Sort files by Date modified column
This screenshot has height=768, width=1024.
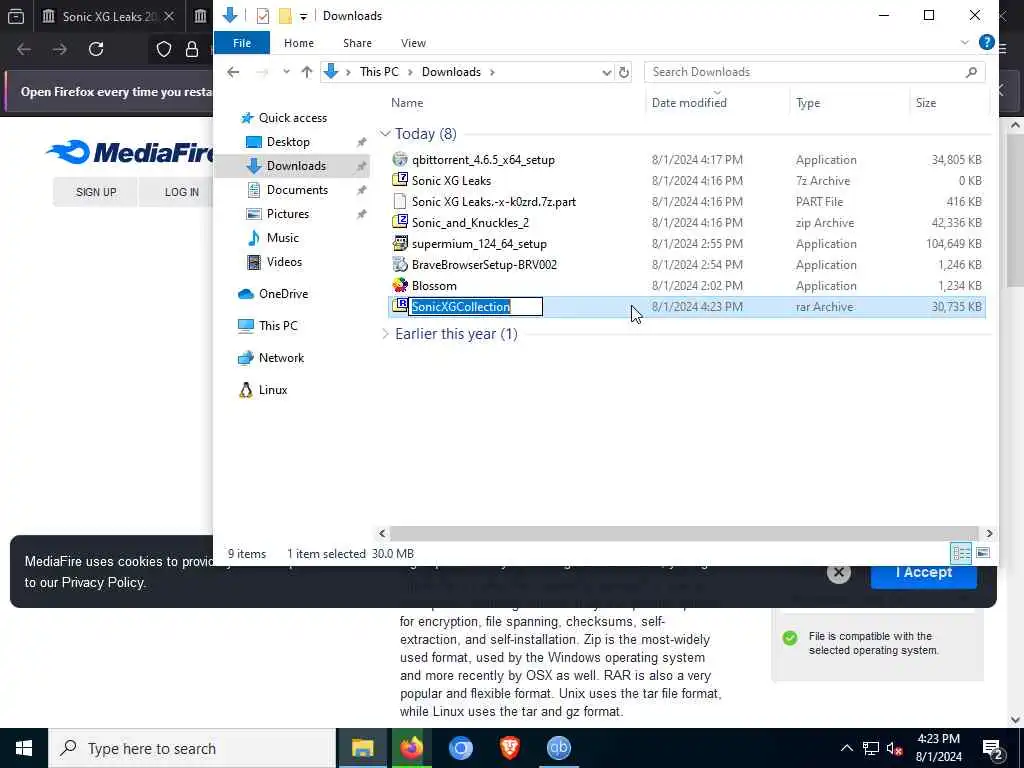(x=689, y=103)
